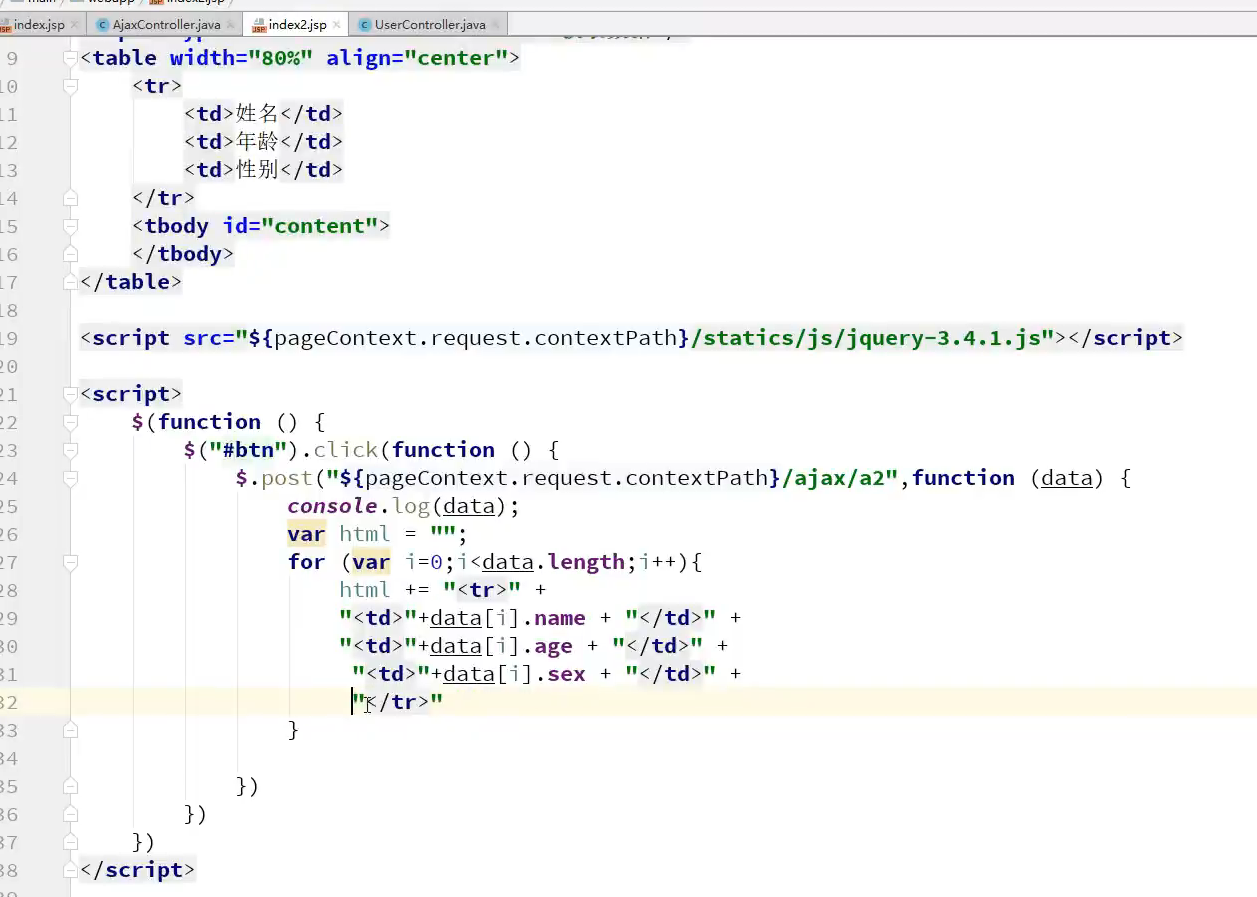Click the closing </tbody> tag text
The width and height of the screenshot is (1257, 897).
tap(183, 254)
